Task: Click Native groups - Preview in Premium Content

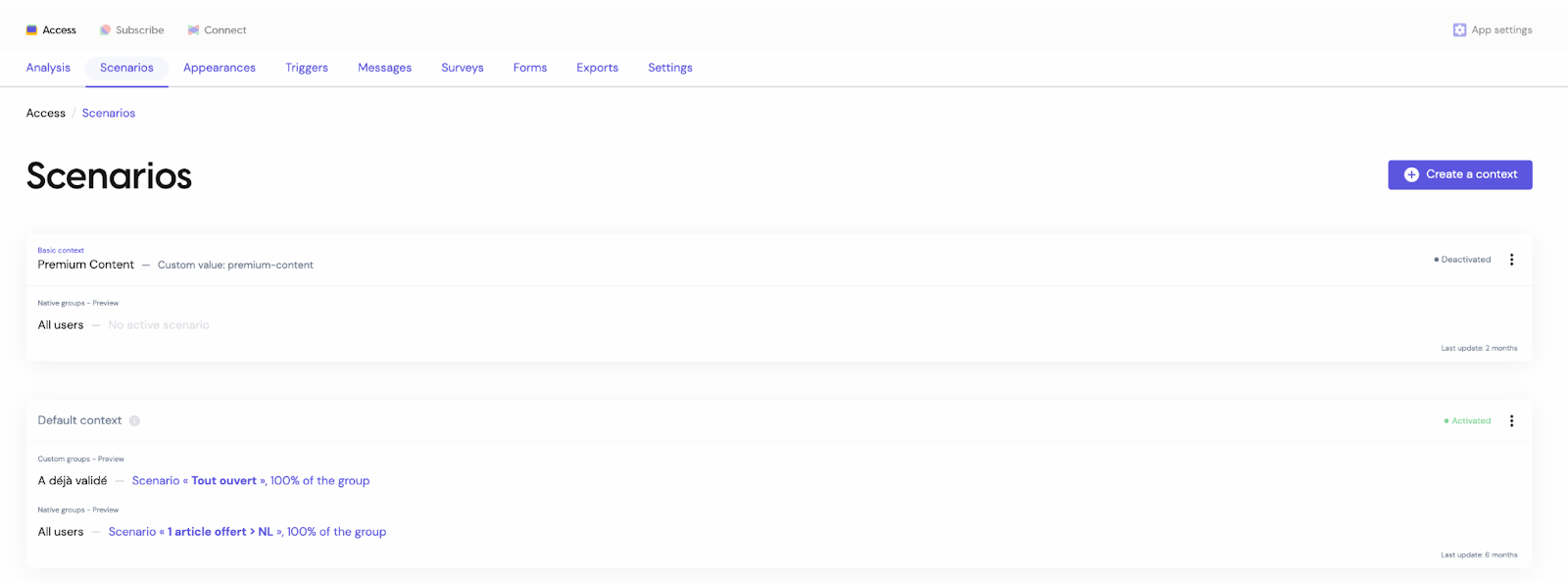Action: click(78, 303)
